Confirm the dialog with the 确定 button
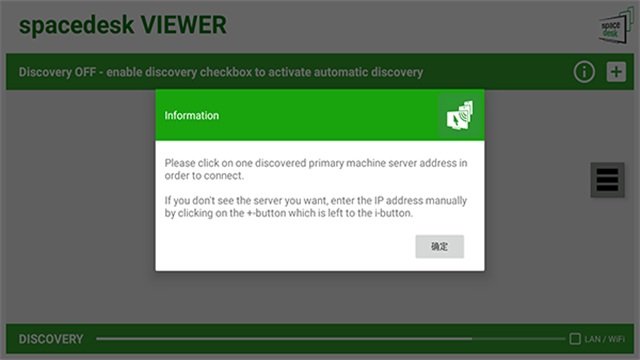640x360 pixels. pos(440,247)
